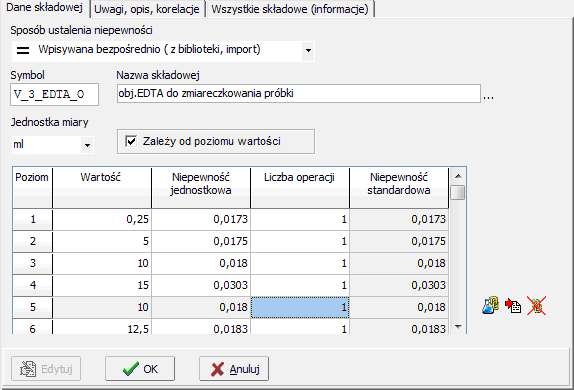574x390 pixels.
Task: Click highlighted Liczba operacji cell in row 5
Action: pyautogui.click(x=300, y=307)
